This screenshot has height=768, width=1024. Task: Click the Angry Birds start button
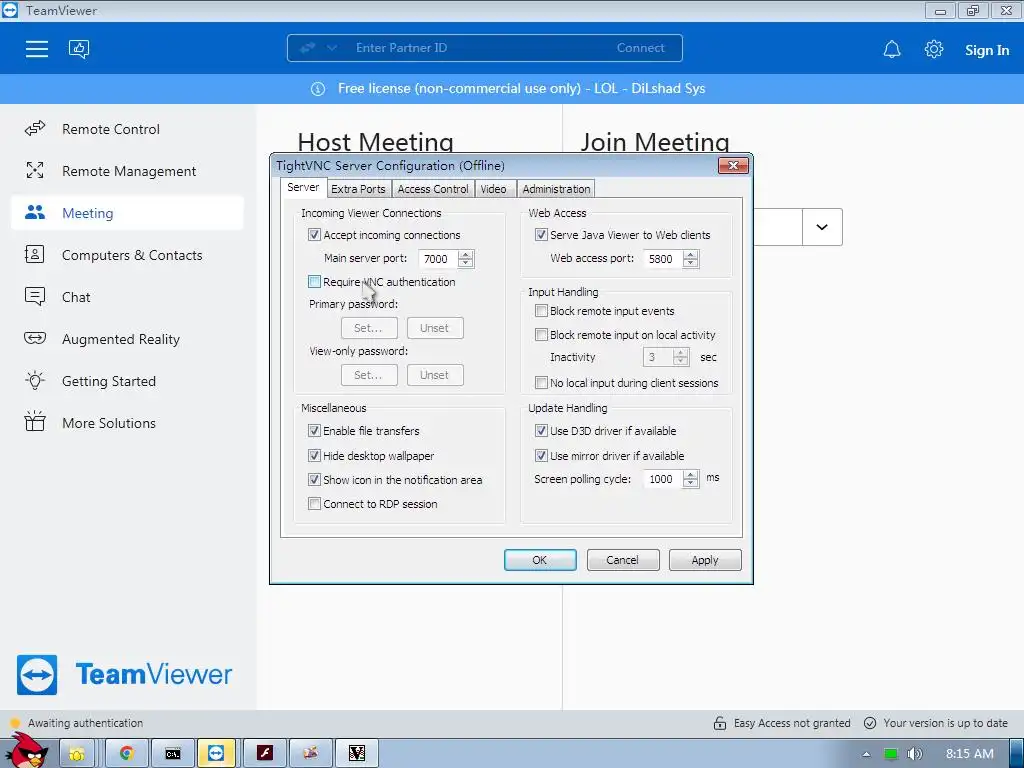pyautogui.click(x=26, y=751)
